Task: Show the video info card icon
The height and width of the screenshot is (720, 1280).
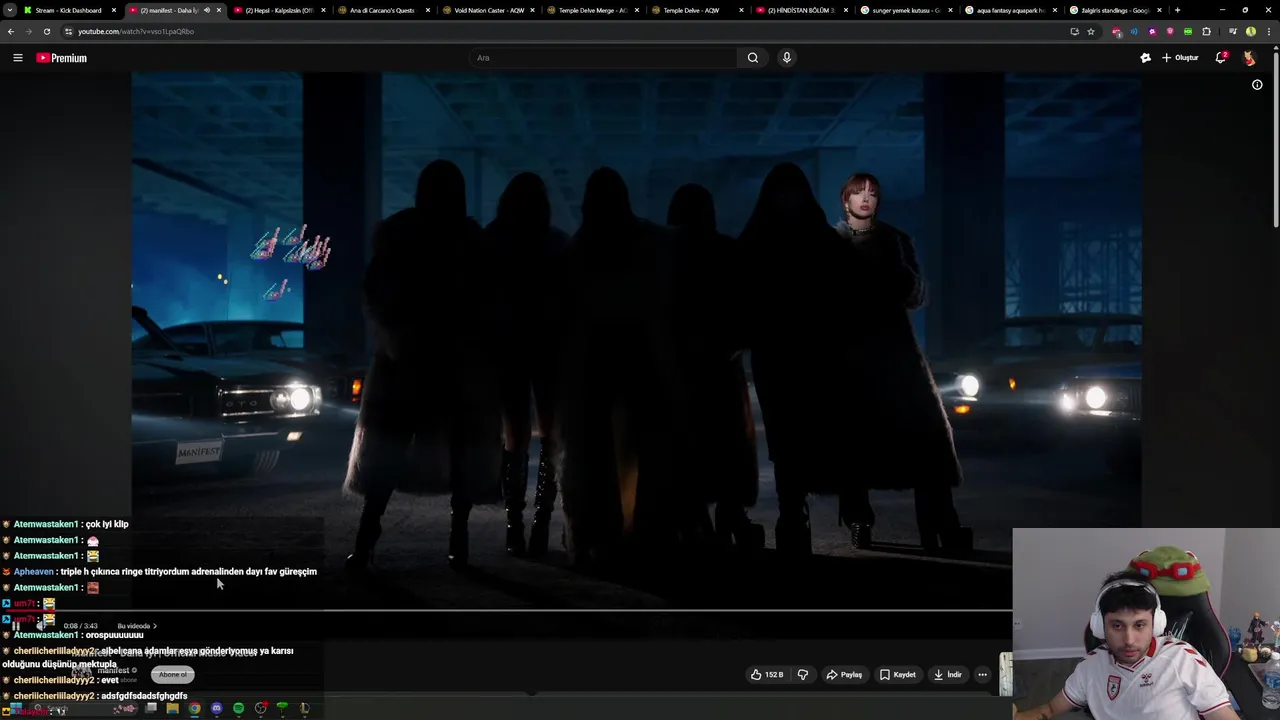Action: pyautogui.click(x=1257, y=85)
